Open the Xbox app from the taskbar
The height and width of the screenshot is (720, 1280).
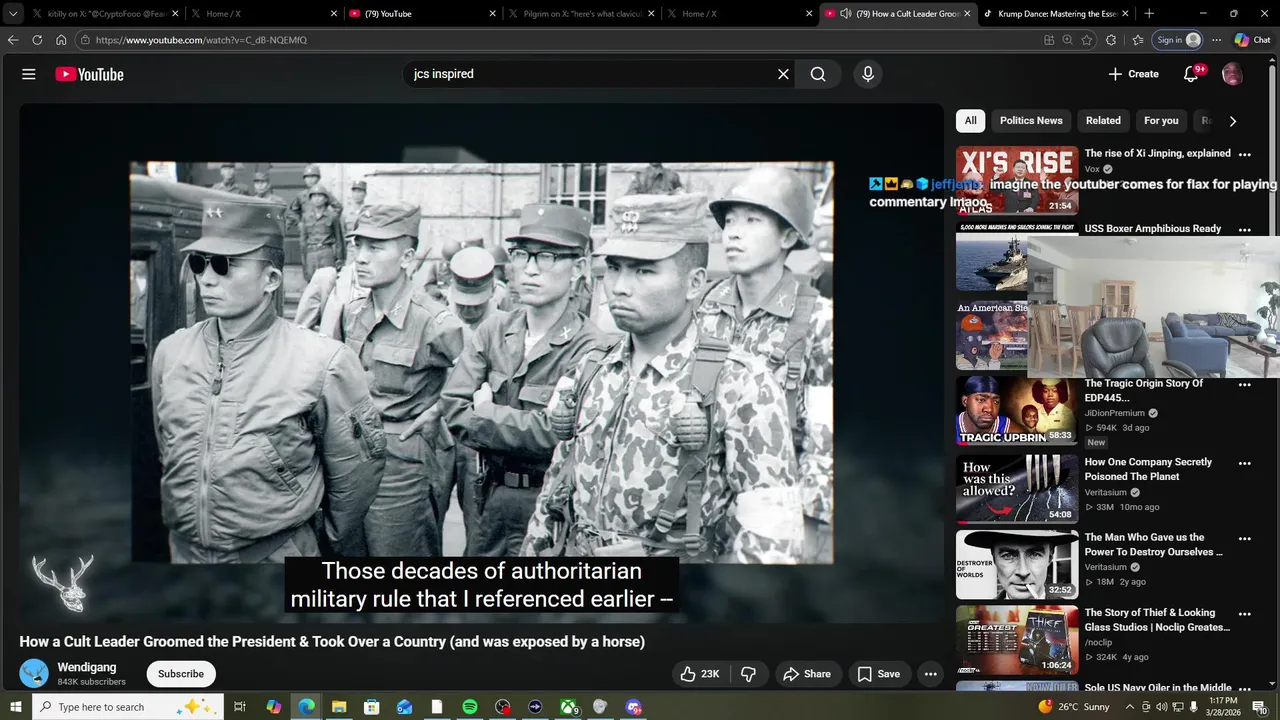pos(568,707)
